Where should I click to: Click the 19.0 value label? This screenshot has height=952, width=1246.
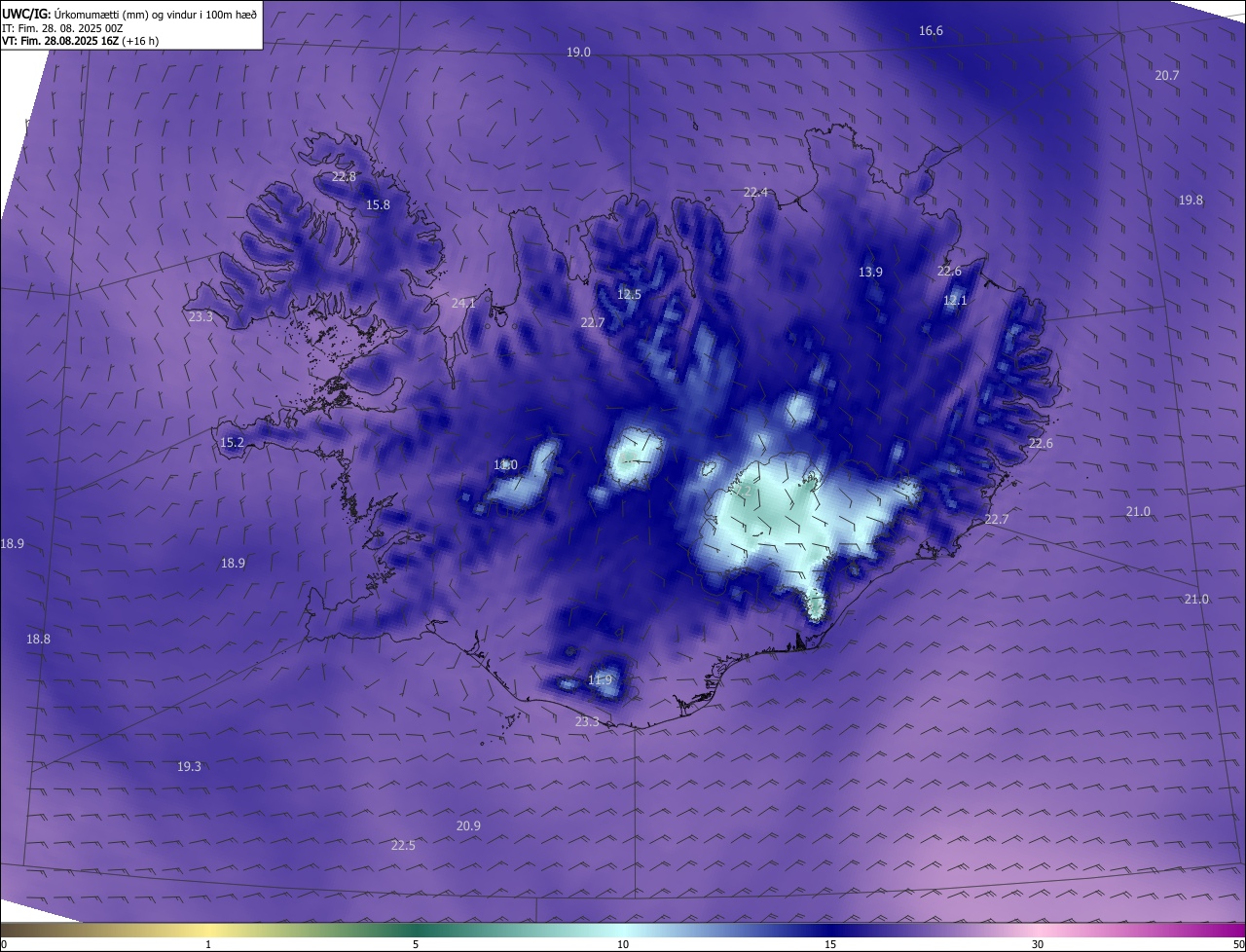(x=578, y=53)
